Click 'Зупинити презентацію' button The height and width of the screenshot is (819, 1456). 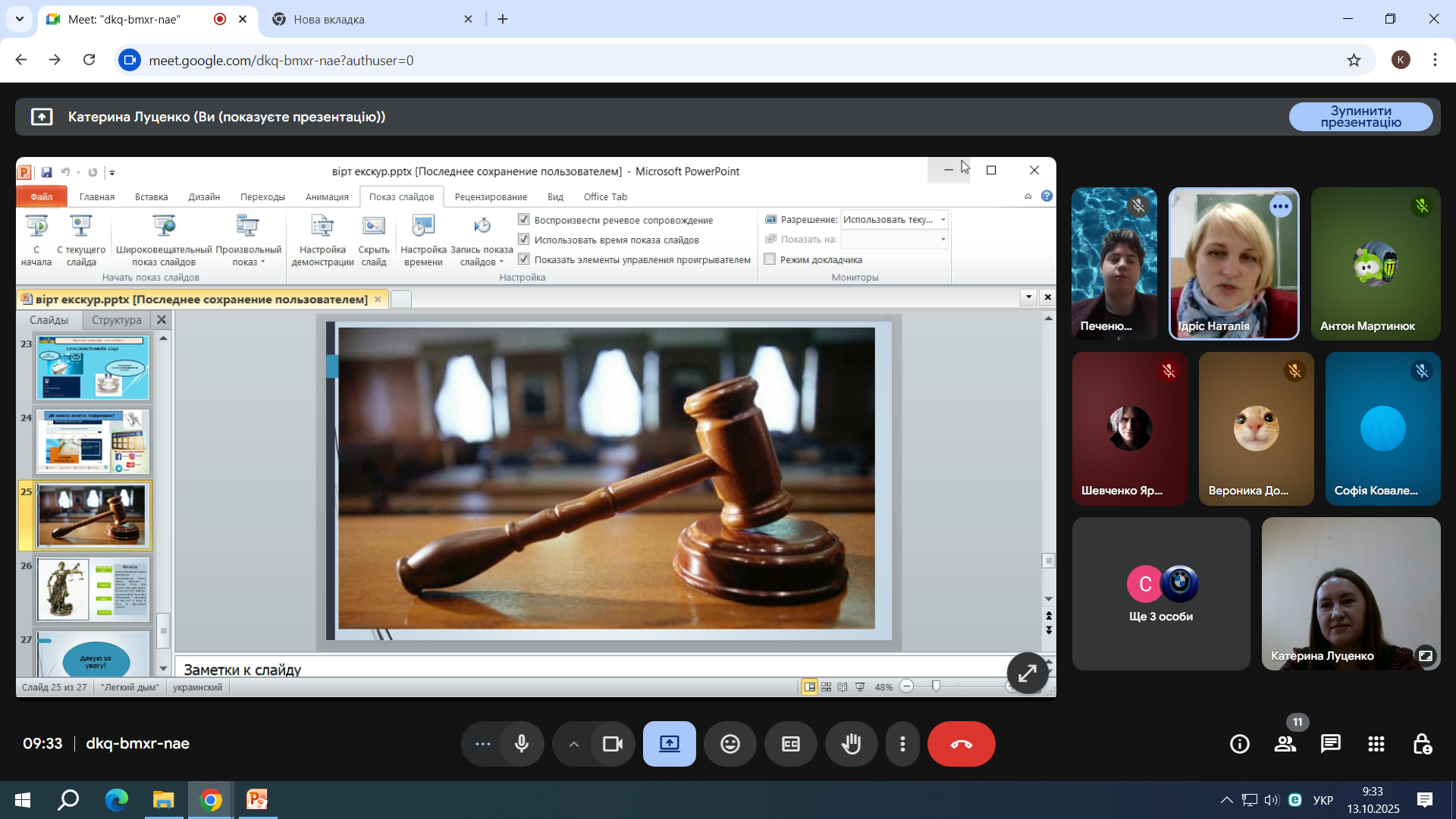pyautogui.click(x=1360, y=117)
